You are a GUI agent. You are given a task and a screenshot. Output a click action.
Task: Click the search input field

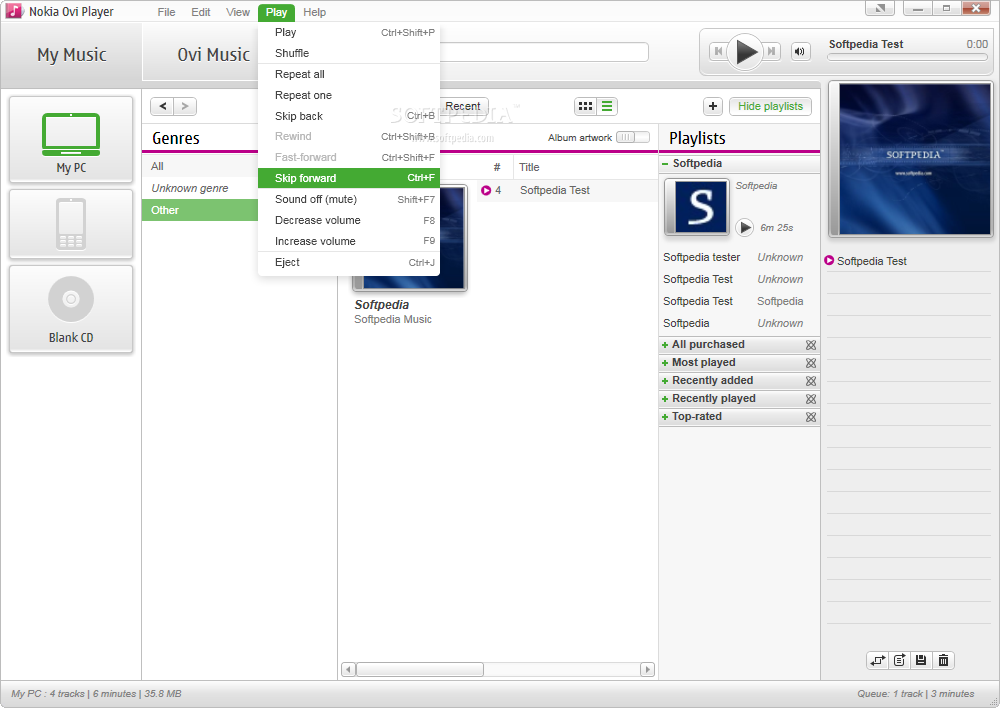pyautogui.click(x=544, y=52)
